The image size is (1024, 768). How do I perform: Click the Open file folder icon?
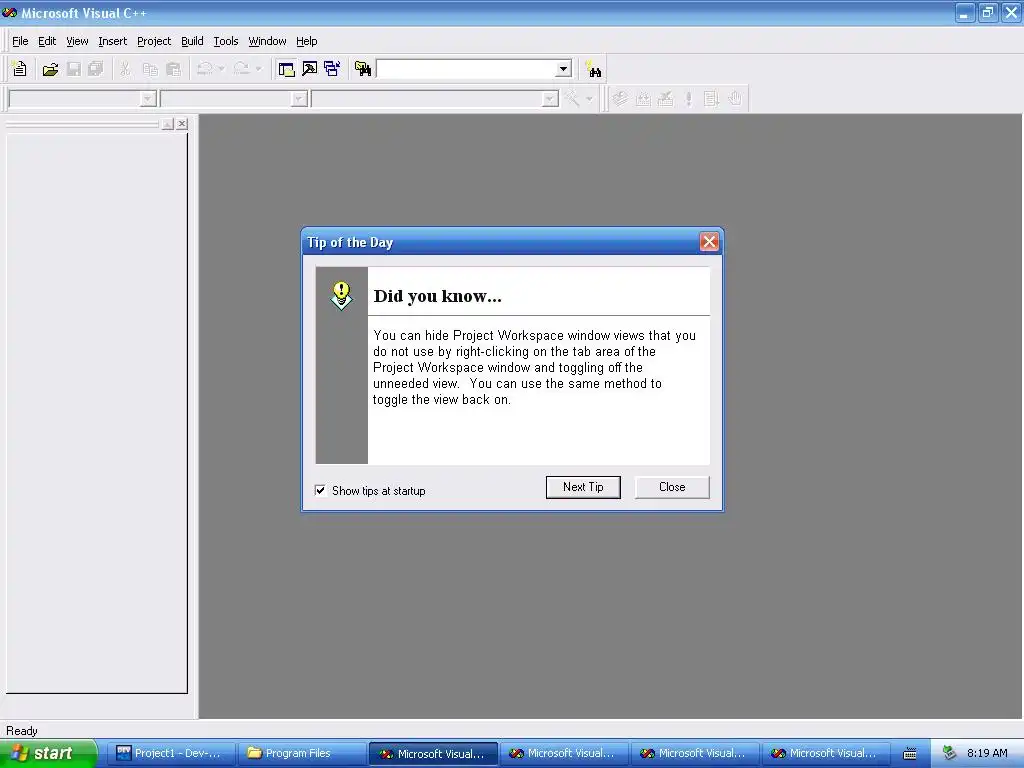pos(50,69)
